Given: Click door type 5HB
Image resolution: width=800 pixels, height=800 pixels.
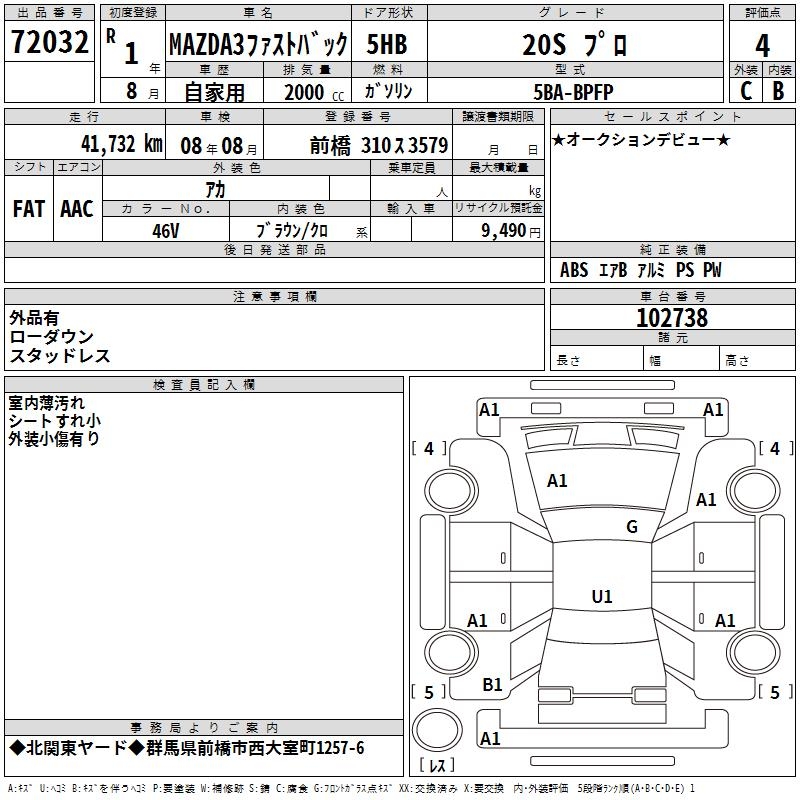Looking at the screenshot, I should [x=387, y=44].
